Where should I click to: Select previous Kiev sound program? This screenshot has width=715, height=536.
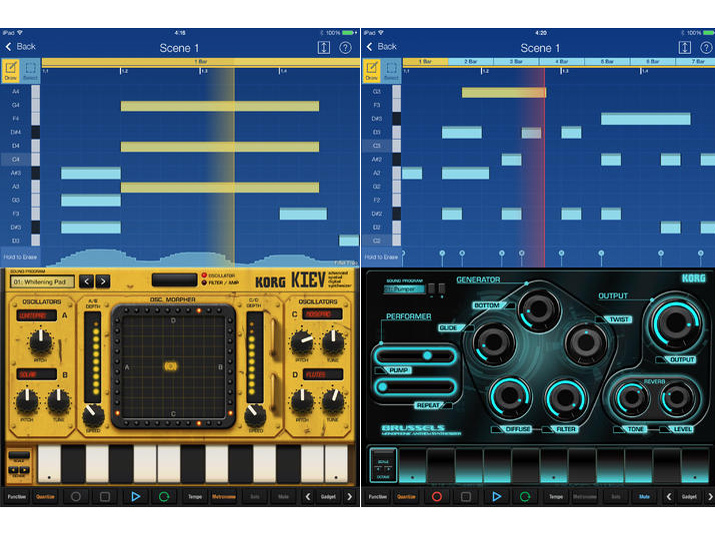(86, 281)
